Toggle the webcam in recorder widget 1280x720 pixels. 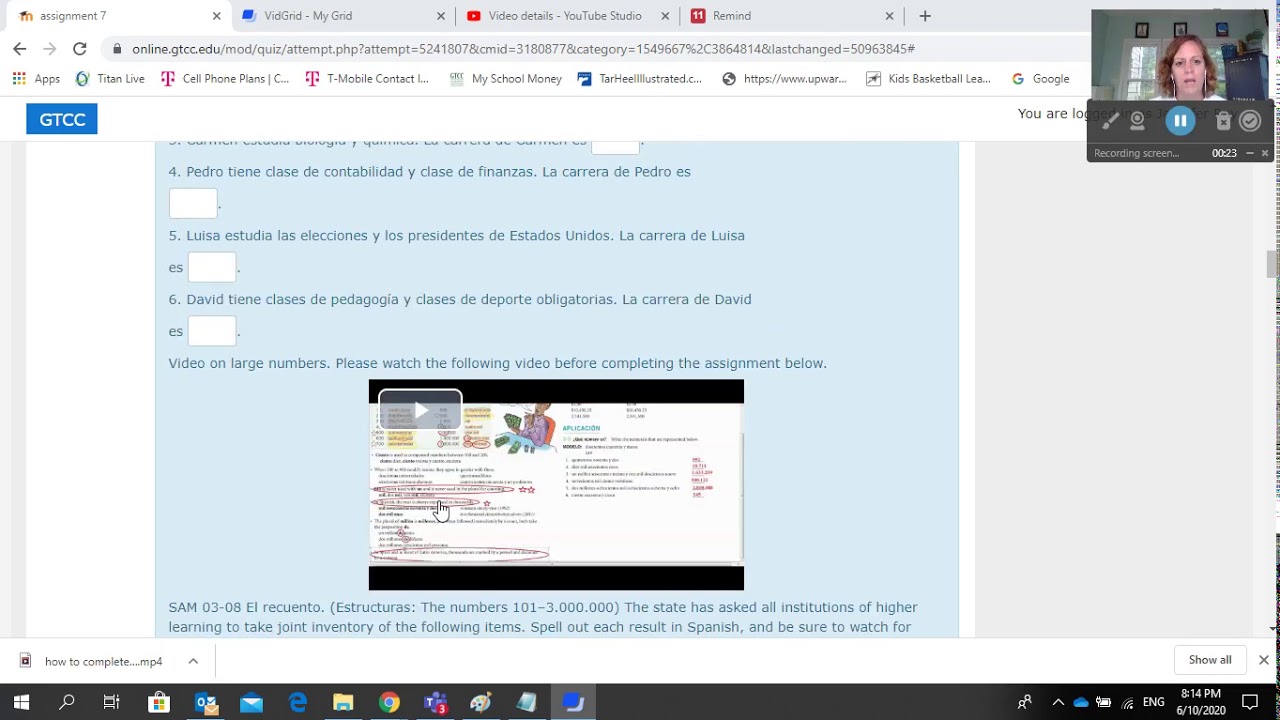pos(1137,121)
